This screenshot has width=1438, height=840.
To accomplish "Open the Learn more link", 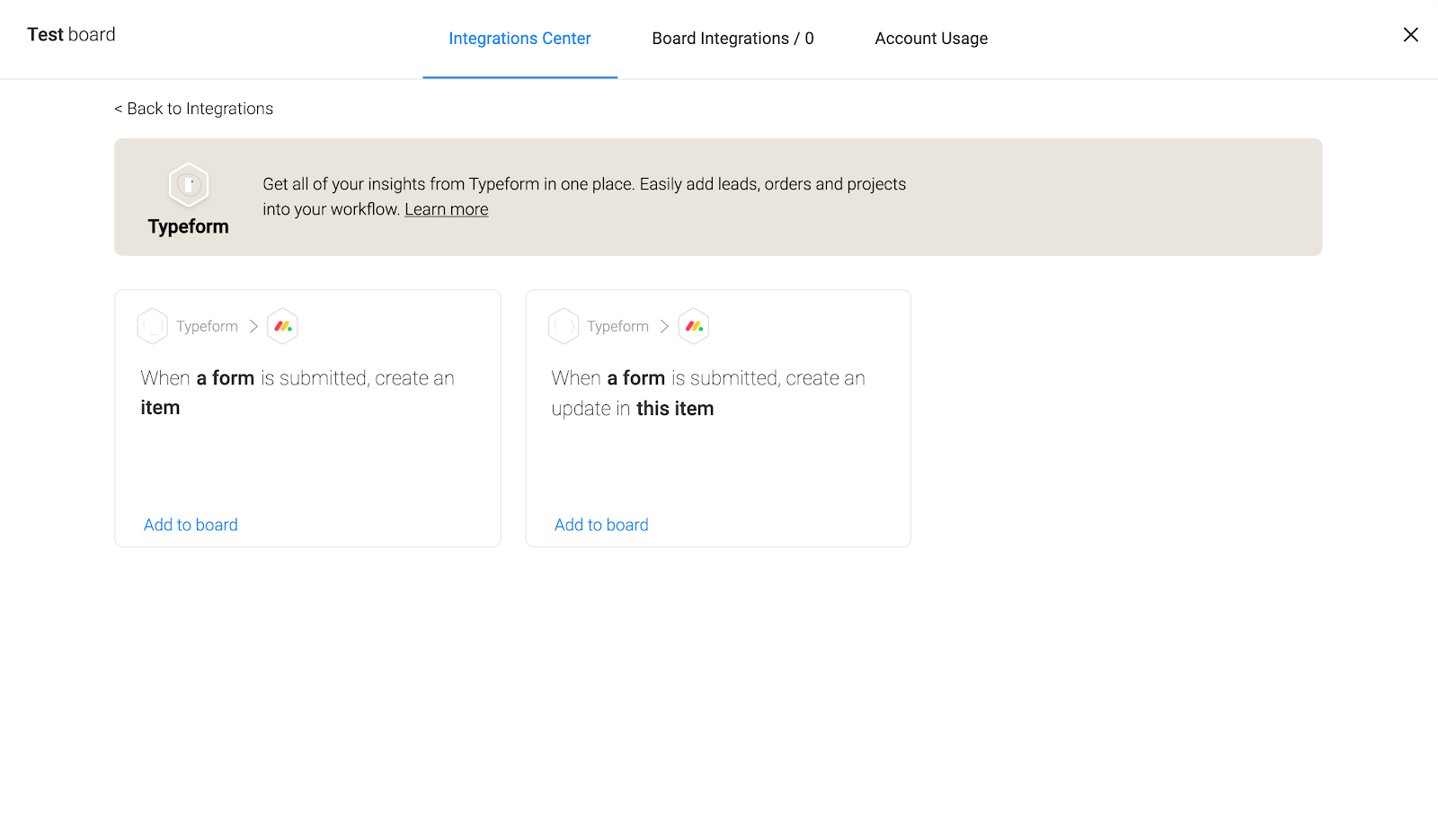I will point(446,209).
